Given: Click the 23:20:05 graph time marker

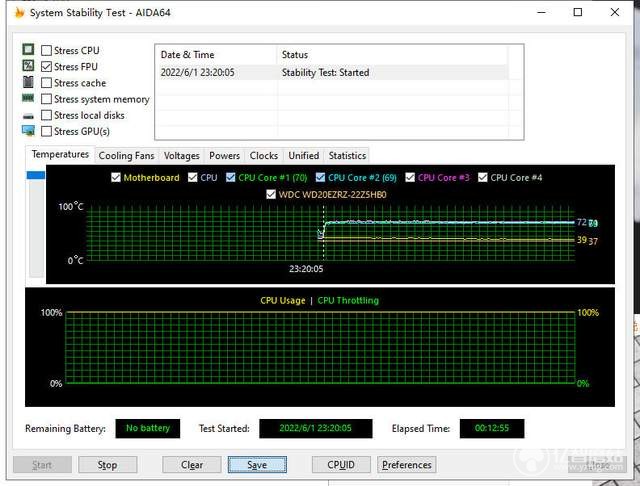Looking at the screenshot, I should click(x=306, y=269).
